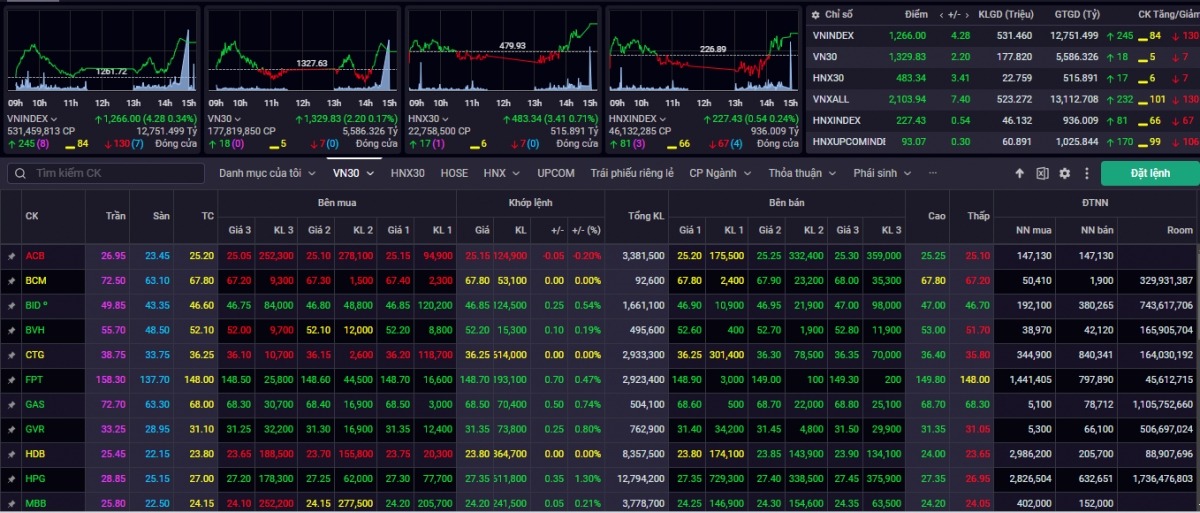The width and height of the screenshot is (1200, 513).
Task: Switch to the UPCOM tab
Action: [x=556, y=173]
